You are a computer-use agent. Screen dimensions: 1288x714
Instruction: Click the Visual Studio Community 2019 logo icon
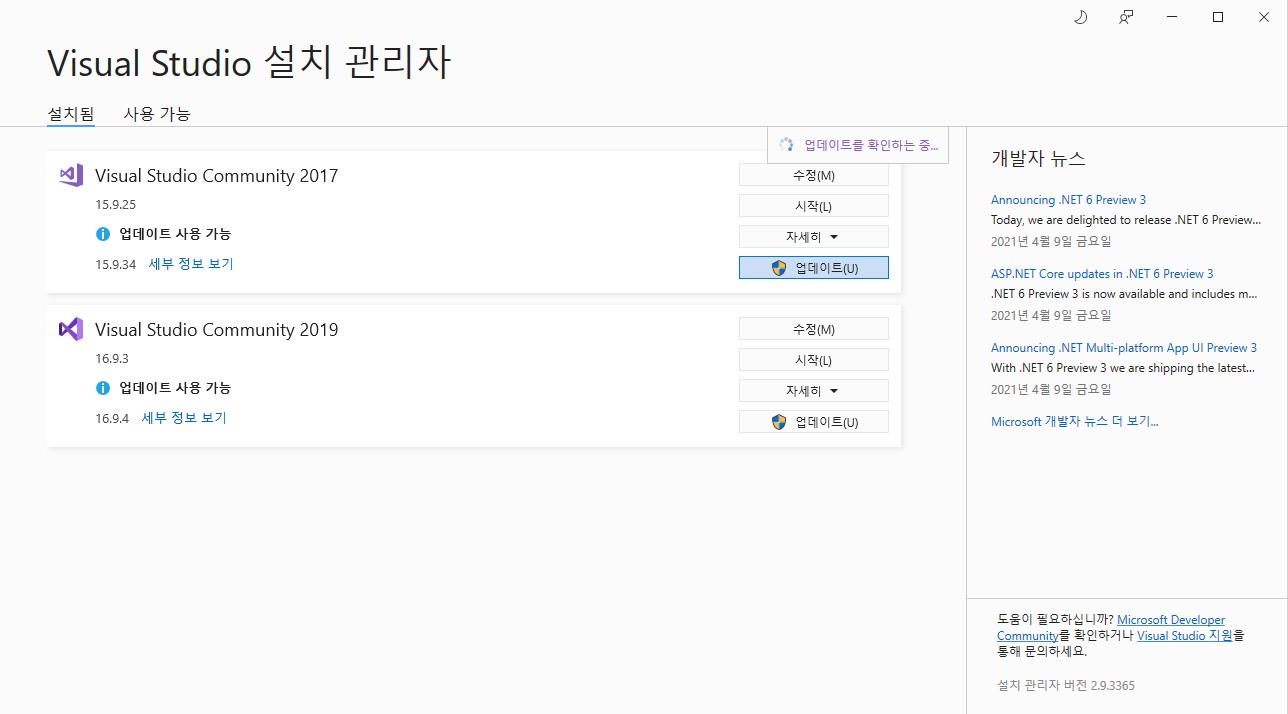click(x=71, y=329)
